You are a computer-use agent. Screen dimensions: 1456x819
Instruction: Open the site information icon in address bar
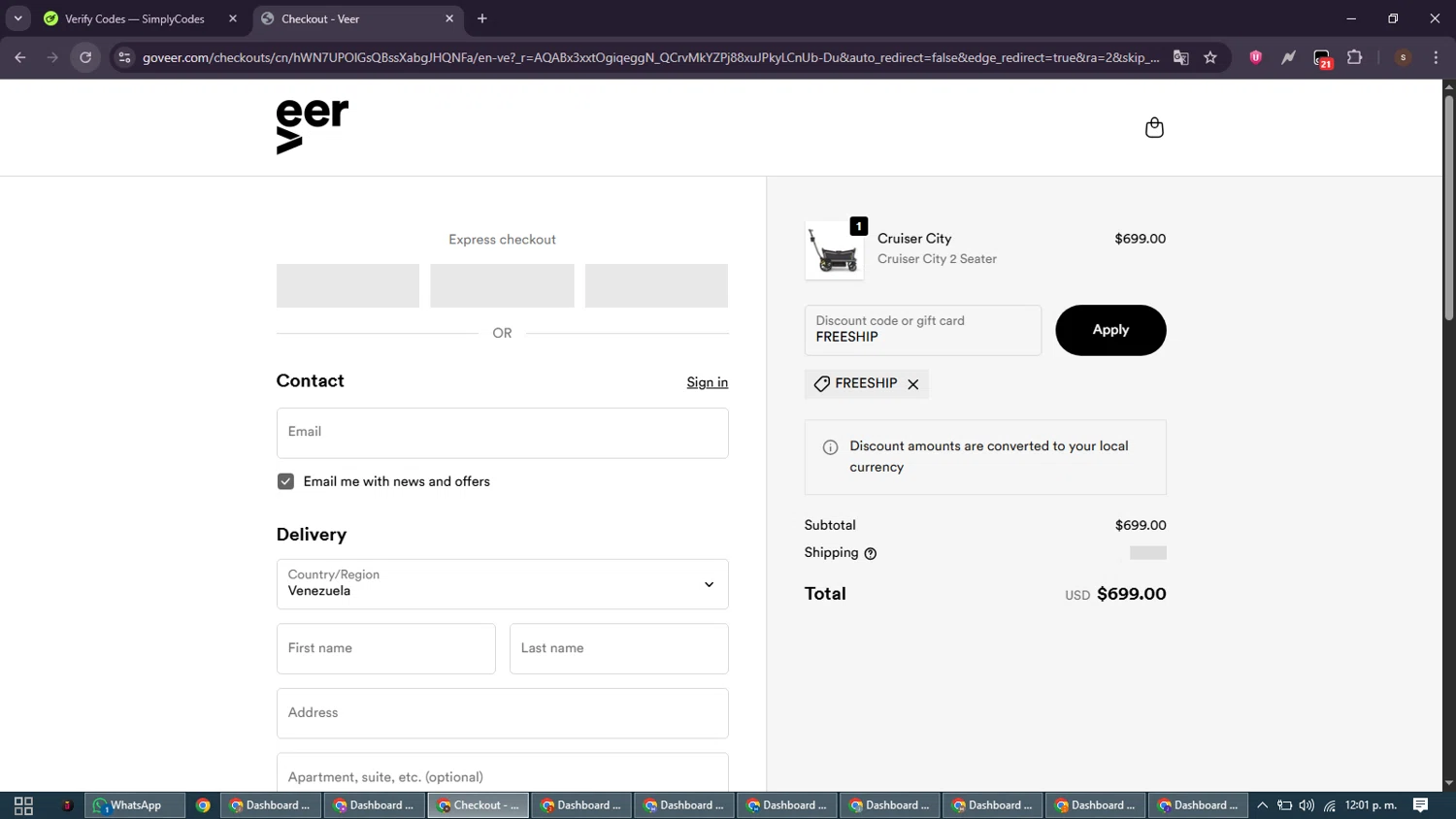pyautogui.click(x=124, y=57)
